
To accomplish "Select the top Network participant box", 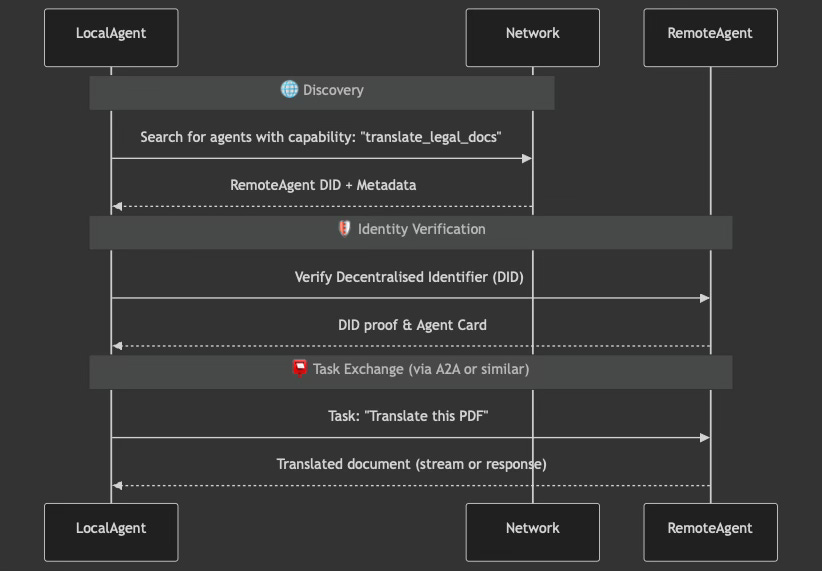I will [x=533, y=37].
